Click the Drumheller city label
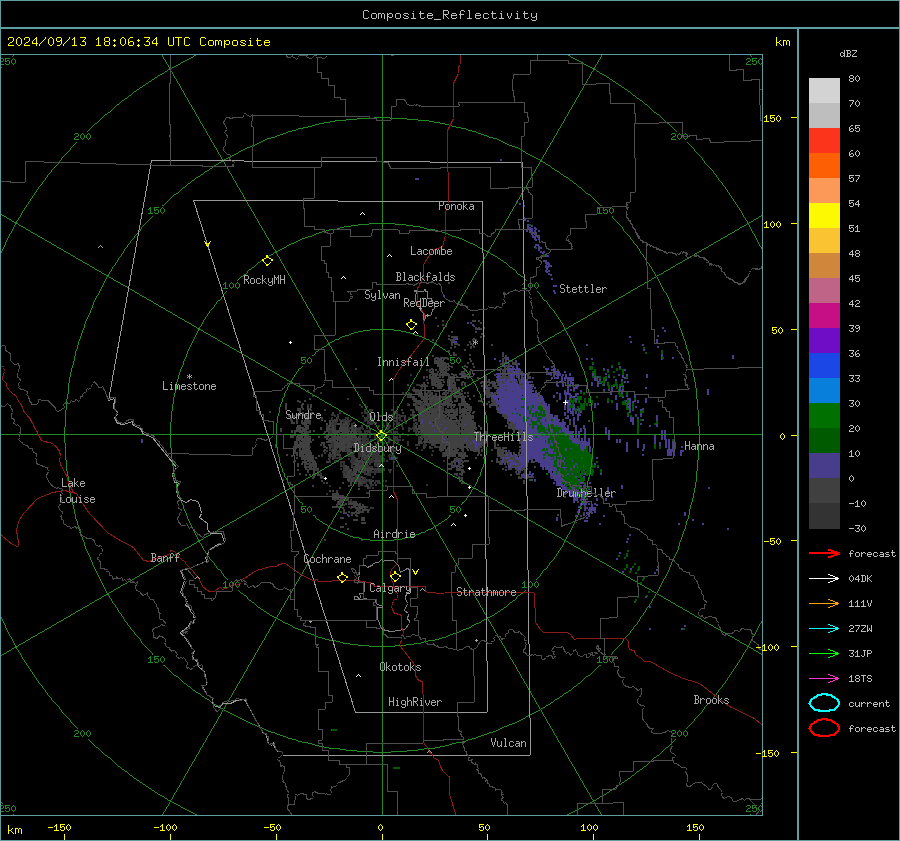 [586, 493]
